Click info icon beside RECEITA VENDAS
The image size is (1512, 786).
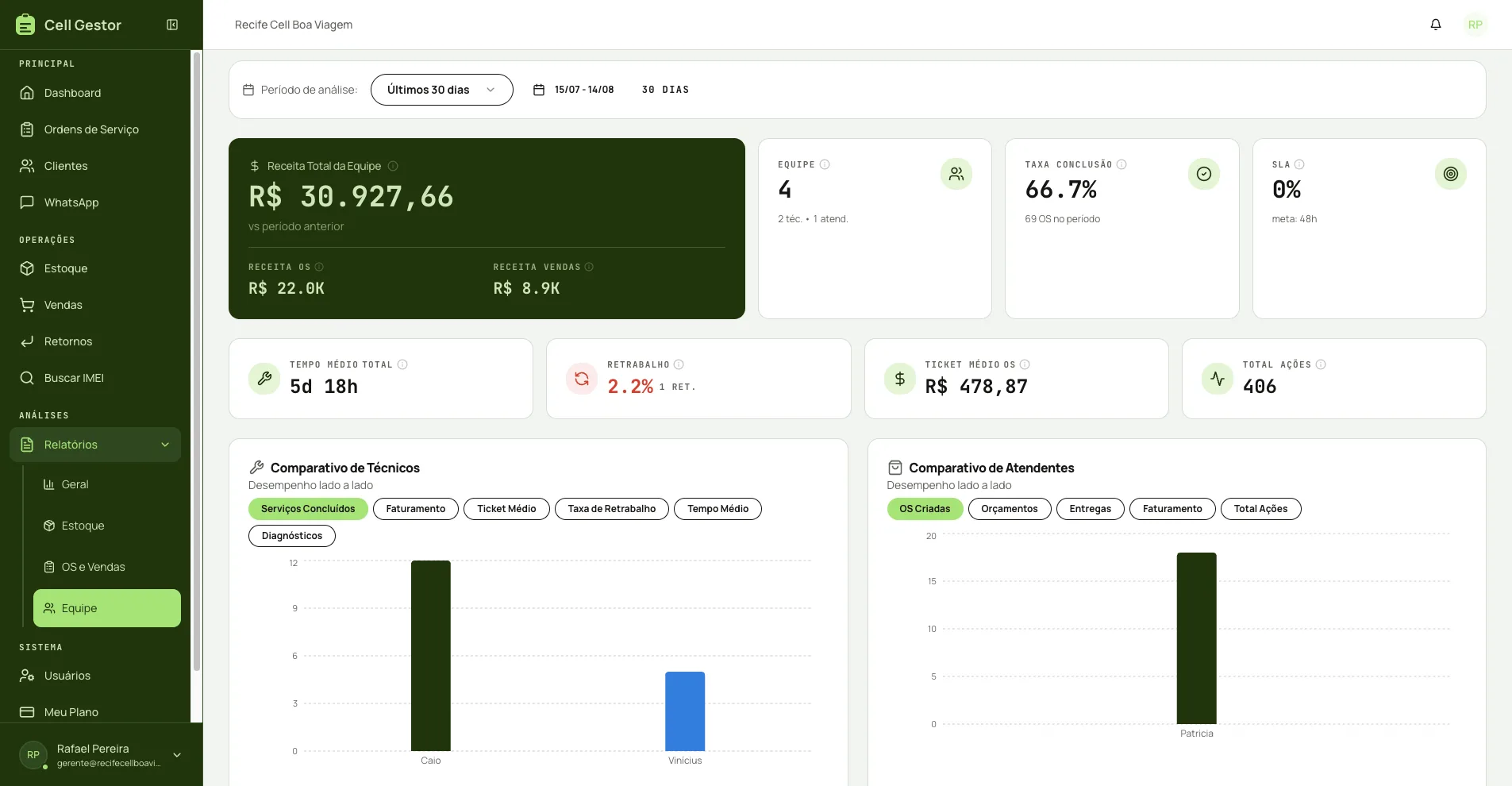(589, 267)
